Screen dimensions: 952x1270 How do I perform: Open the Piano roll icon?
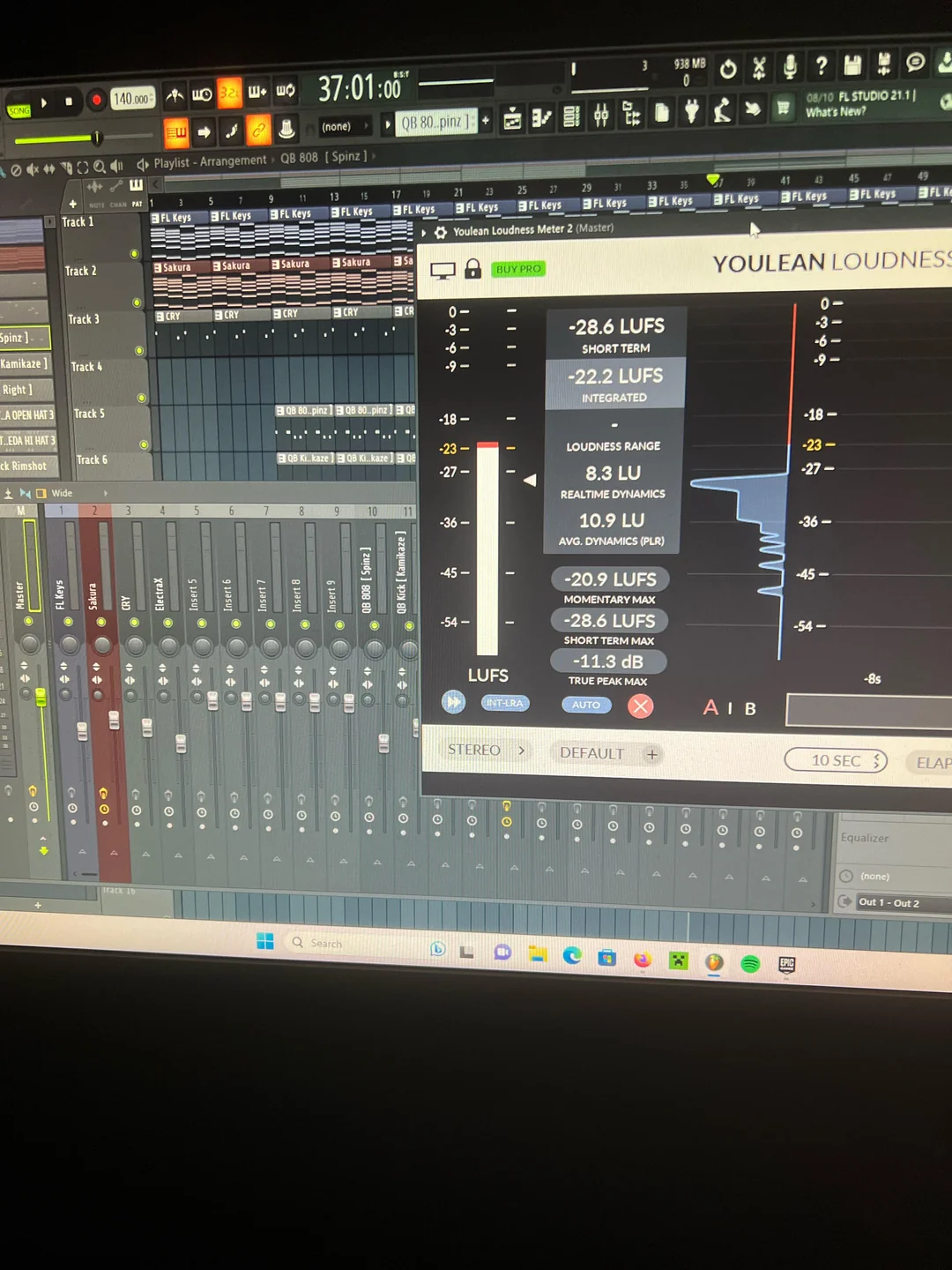click(x=541, y=117)
